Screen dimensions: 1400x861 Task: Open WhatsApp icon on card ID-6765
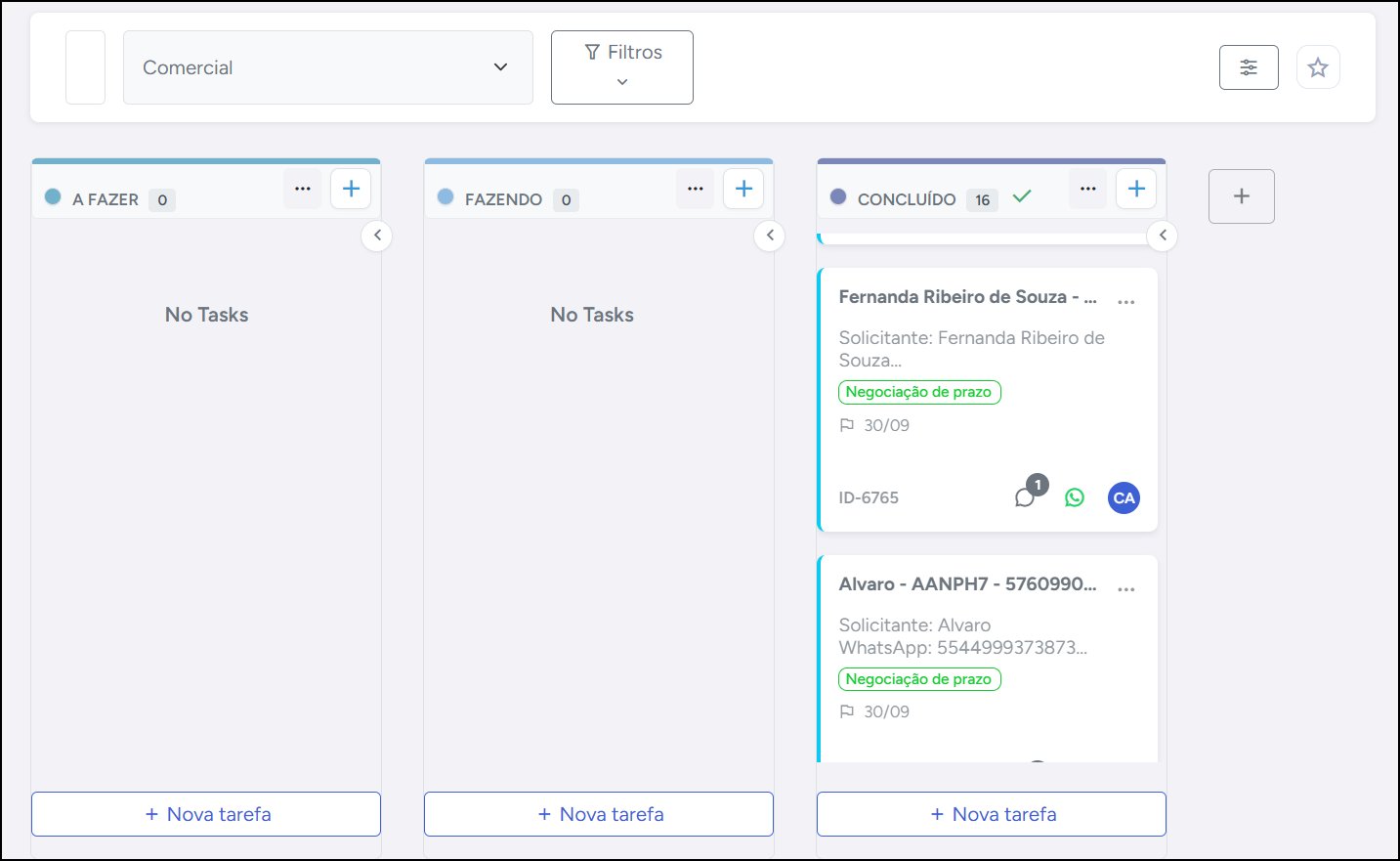[1075, 497]
